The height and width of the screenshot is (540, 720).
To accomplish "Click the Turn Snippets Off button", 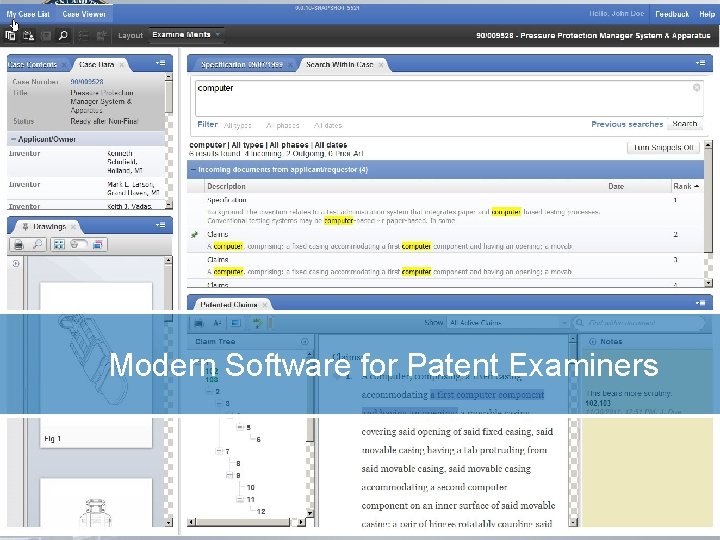I will 663,147.
